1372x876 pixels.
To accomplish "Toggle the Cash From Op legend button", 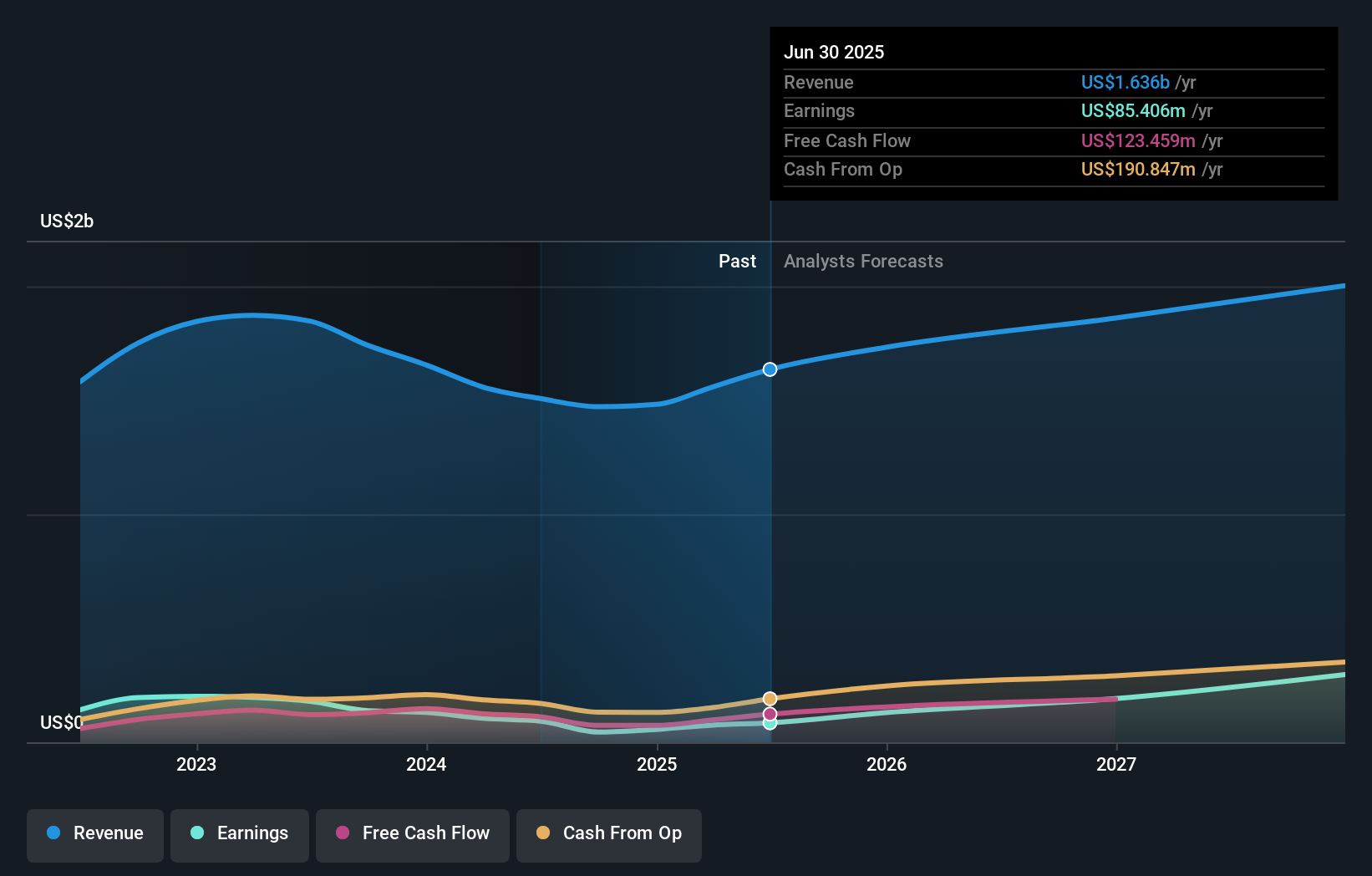I will pos(609,835).
